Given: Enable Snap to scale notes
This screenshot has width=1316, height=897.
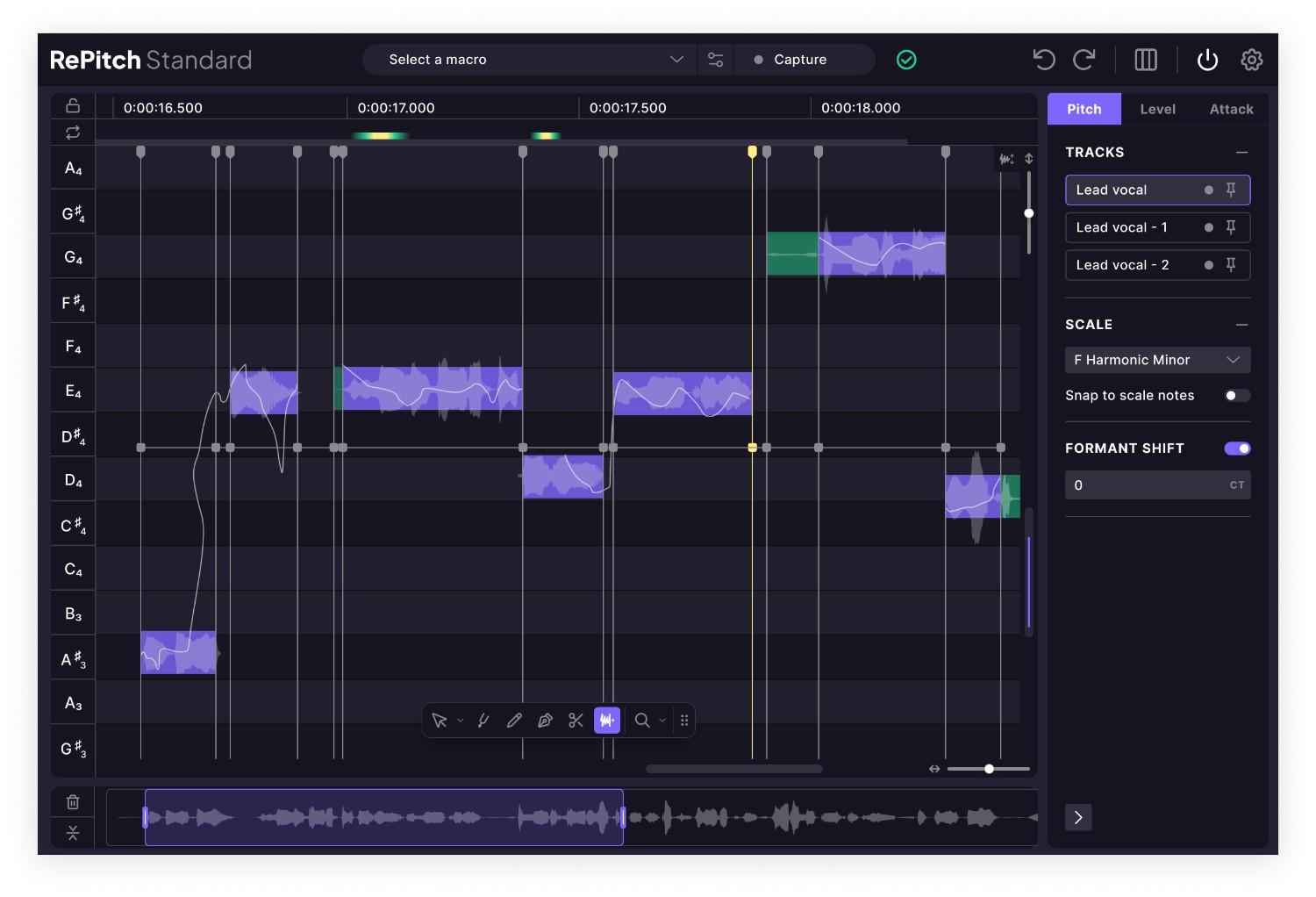Looking at the screenshot, I should (1237, 395).
